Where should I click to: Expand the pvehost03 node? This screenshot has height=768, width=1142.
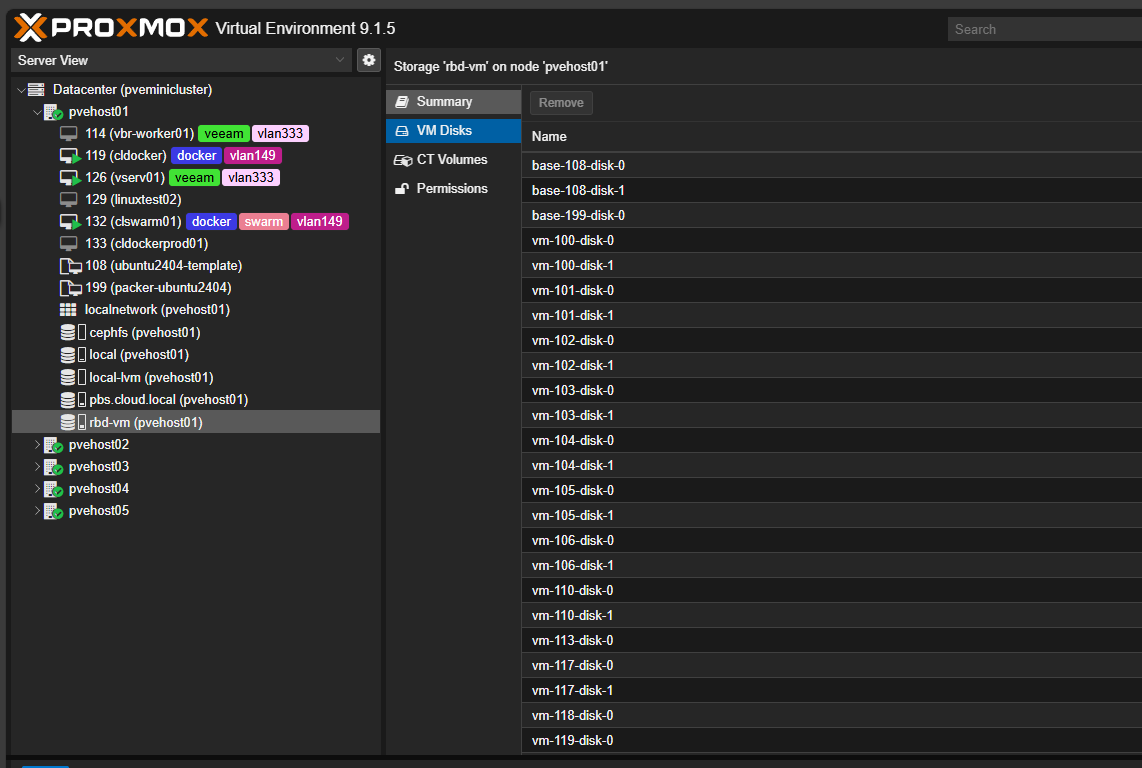click(36, 466)
